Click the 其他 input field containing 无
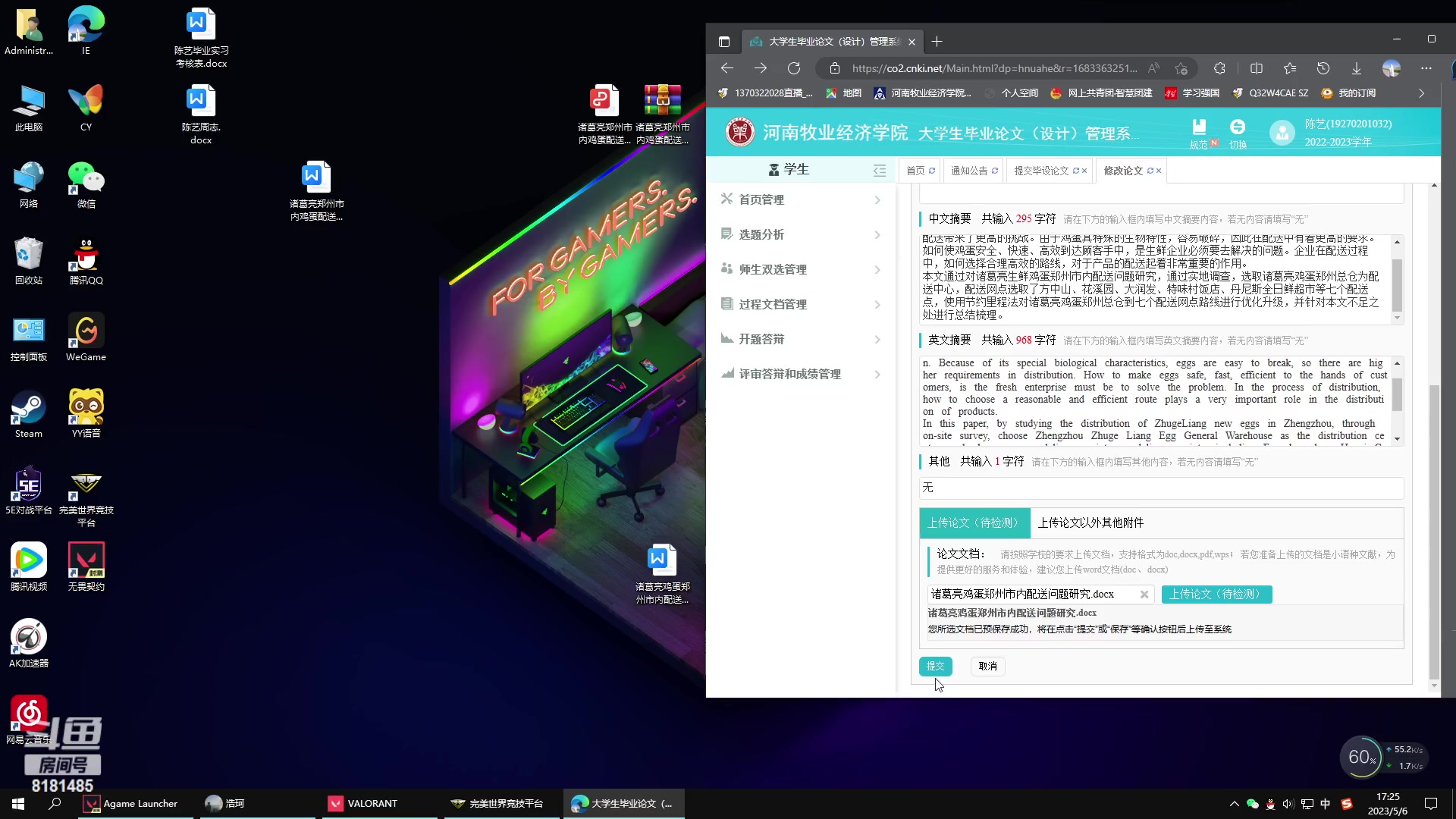 [x=1161, y=488]
